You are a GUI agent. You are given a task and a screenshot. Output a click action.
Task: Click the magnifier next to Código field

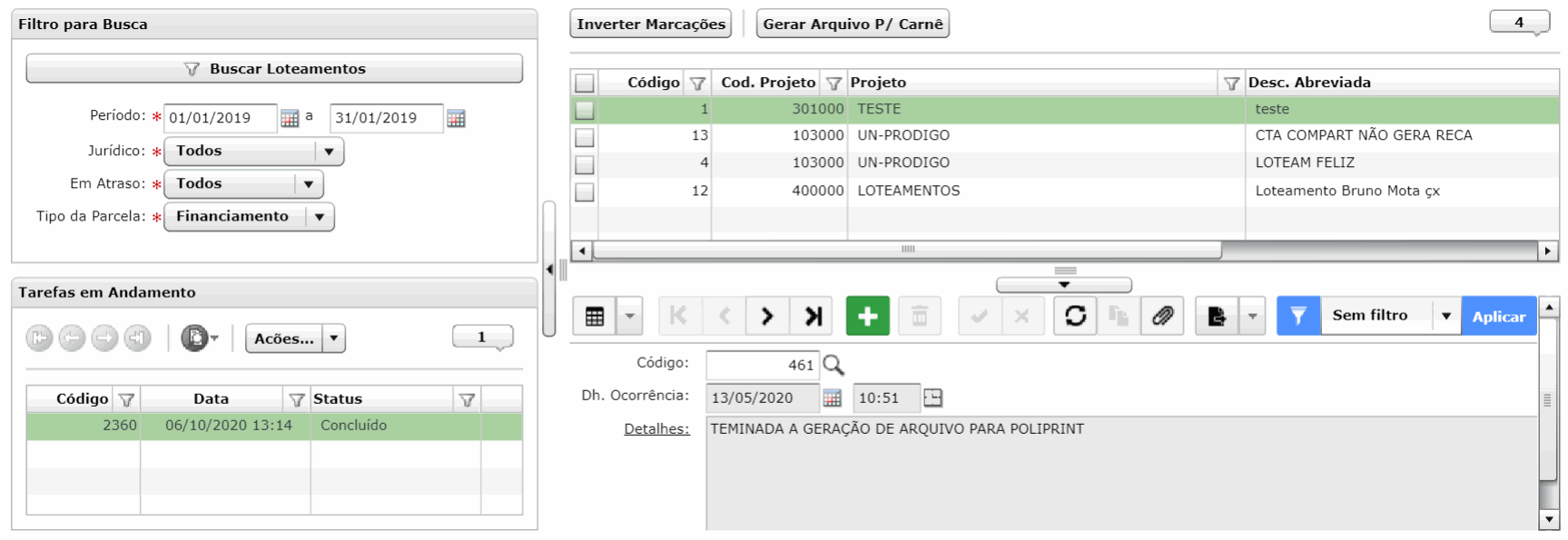[x=833, y=365]
